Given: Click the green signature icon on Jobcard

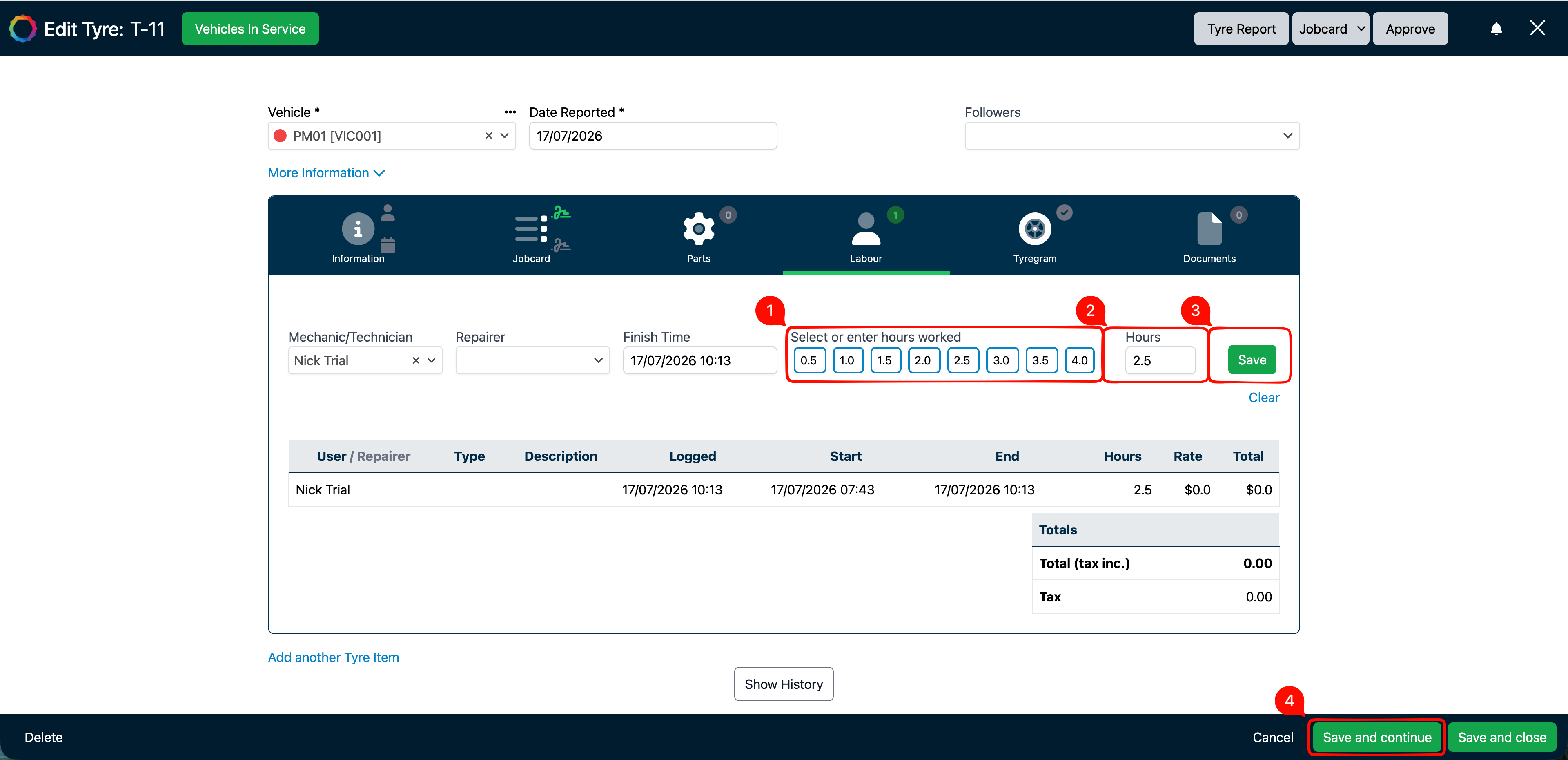Looking at the screenshot, I should tap(561, 213).
